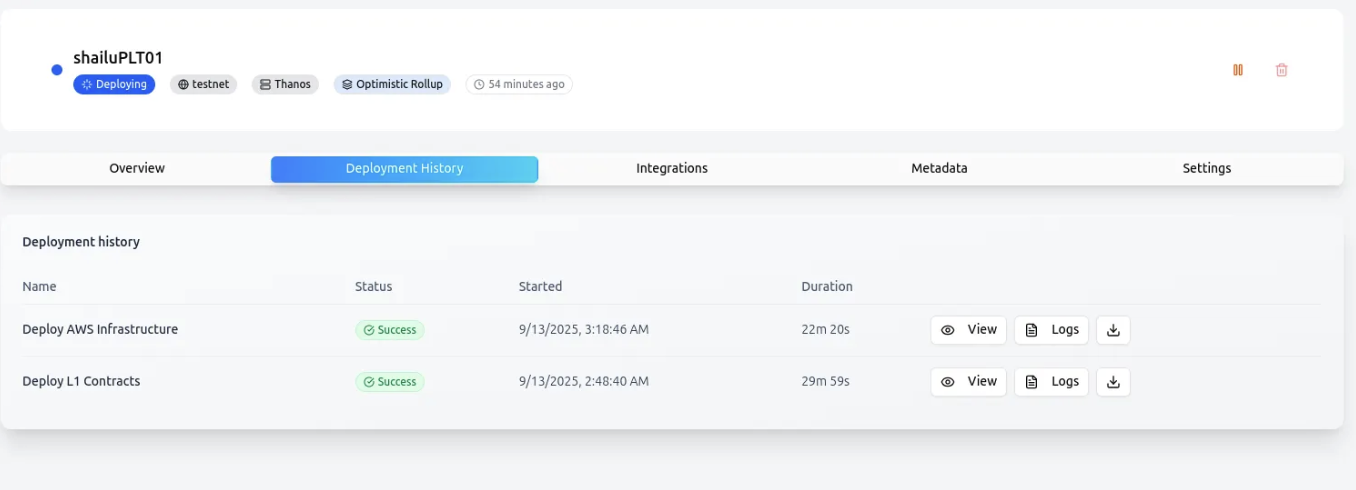Open Logs for Deploy AWS Infrastructure
The image size is (1356, 490).
pos(1051,330)
